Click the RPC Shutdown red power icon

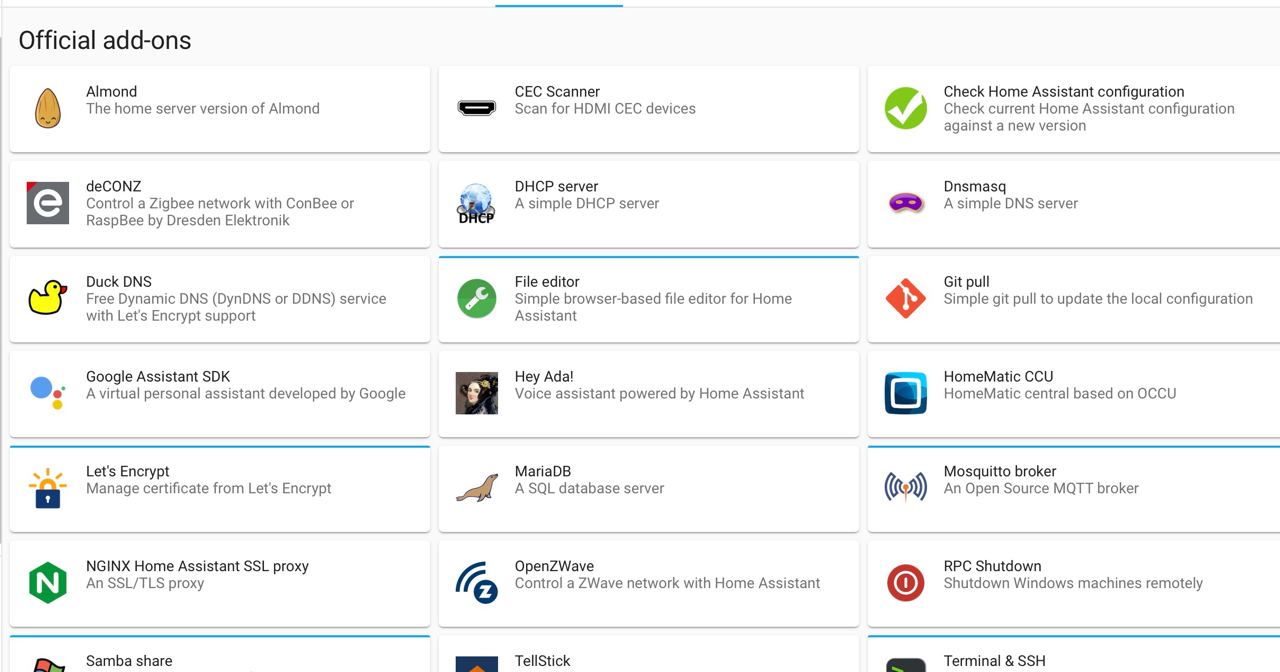coord(905,583)
